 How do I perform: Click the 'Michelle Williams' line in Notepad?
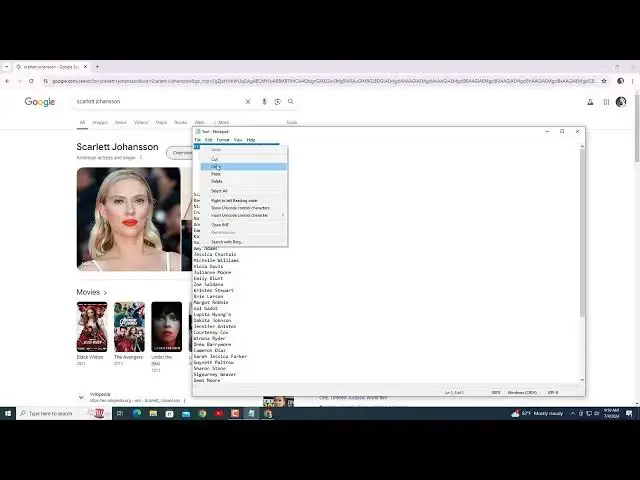pos(216,260)
